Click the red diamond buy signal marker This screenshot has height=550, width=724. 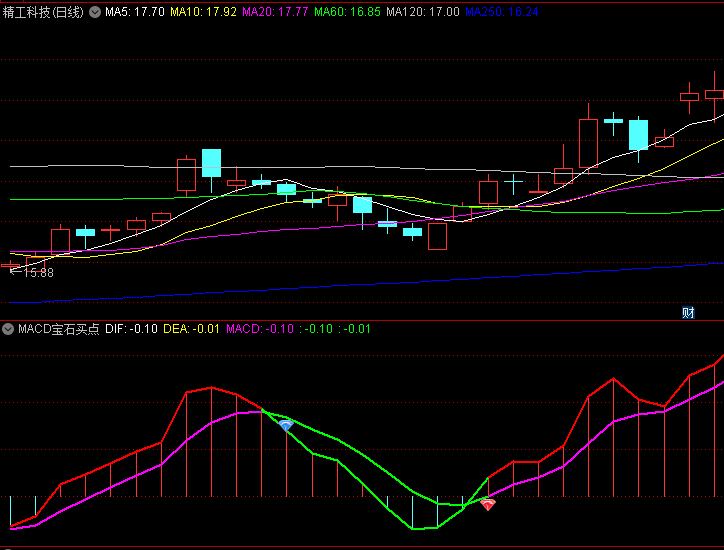[487, 505]
